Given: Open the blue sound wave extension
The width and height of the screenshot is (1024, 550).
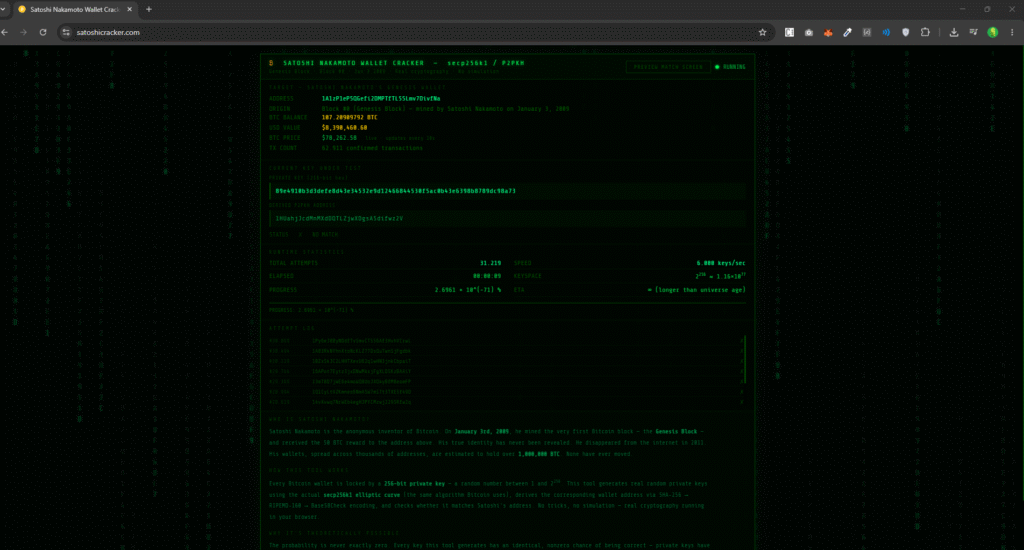Looking at the screenshot, I should point(886,32).
